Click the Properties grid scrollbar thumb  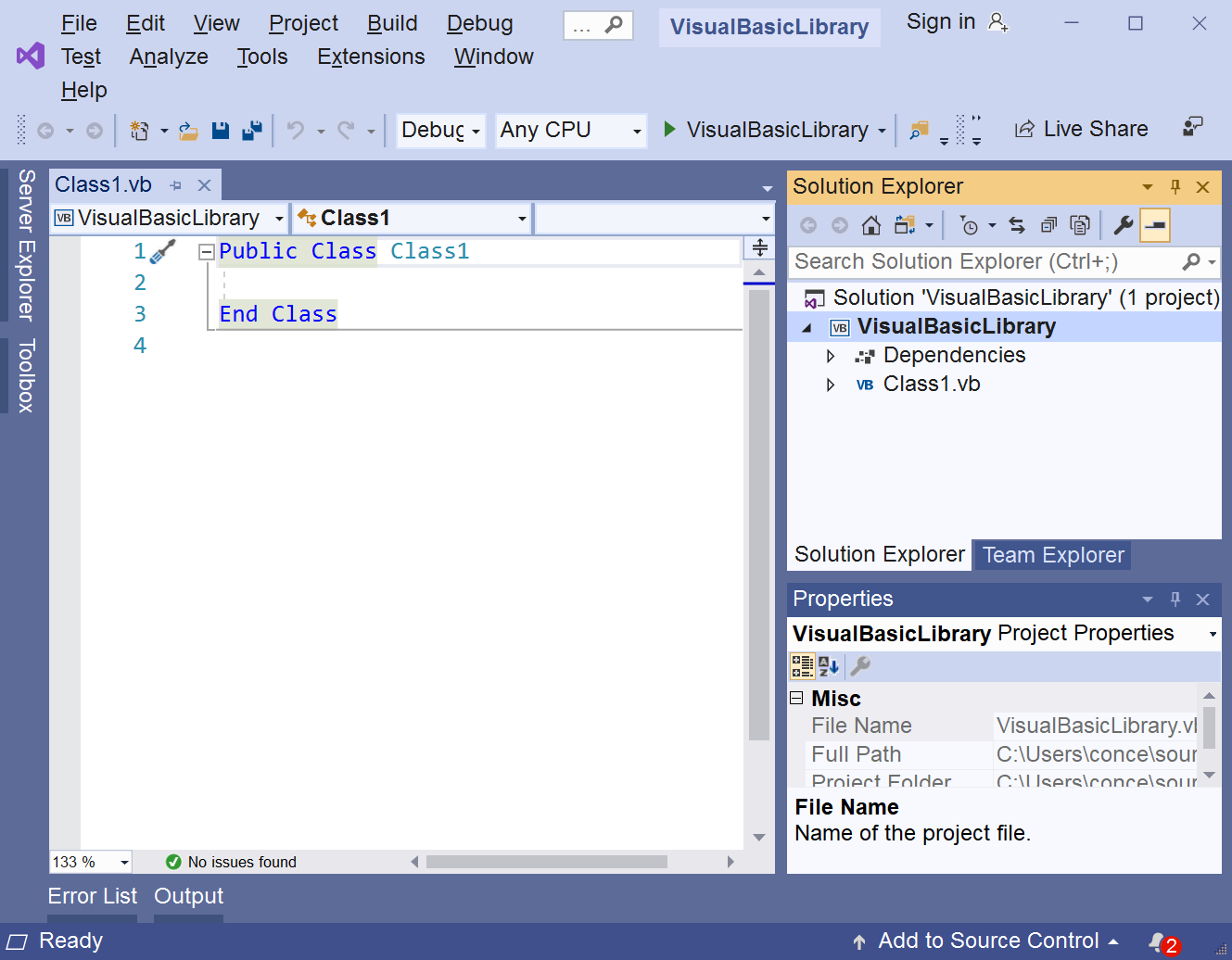tap(1209, 727)
